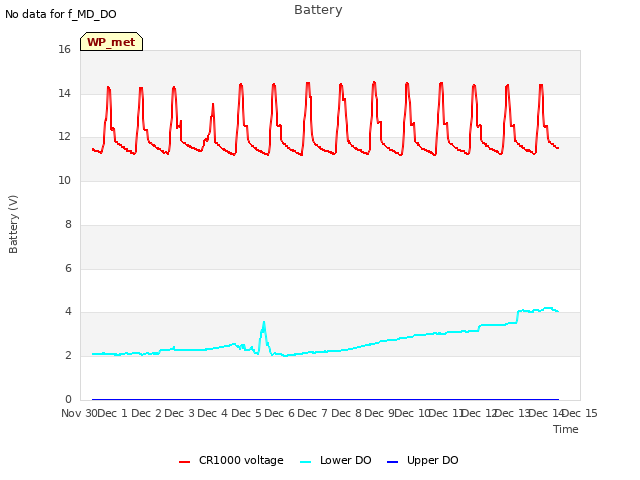Click the cyan Lower DO legend swatch

[305, 462]
